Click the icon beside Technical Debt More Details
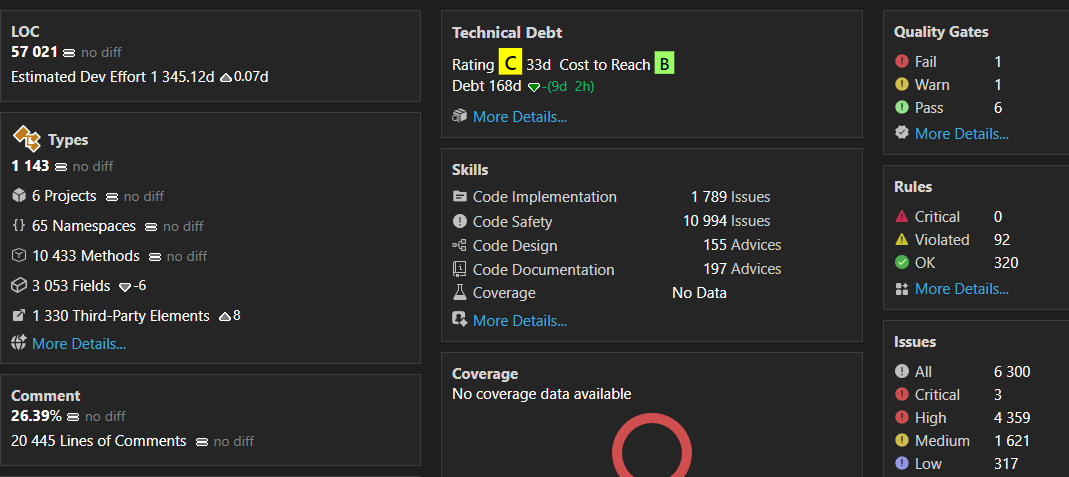The width and height of the screenshot is (1069, 477). point(460,117)
